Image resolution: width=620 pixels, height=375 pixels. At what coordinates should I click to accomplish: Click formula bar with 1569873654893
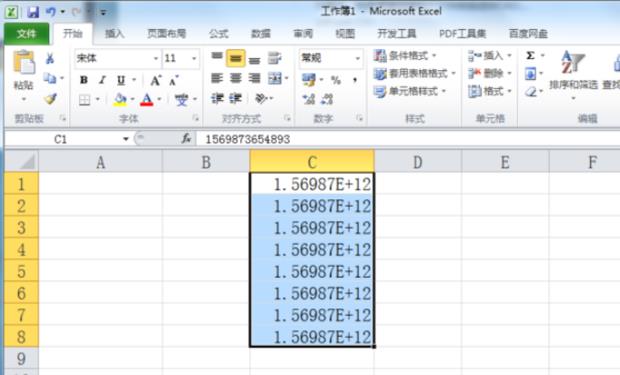pyautogui.click(x=409, y=139)
